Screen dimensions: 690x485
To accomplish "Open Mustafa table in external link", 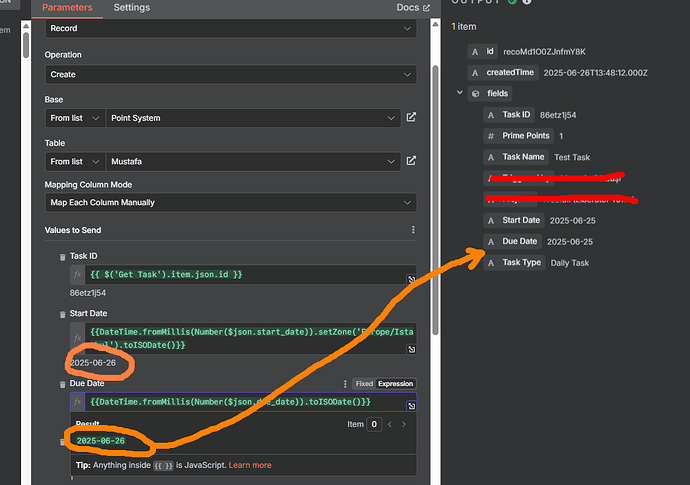I will tap(411, 161).
